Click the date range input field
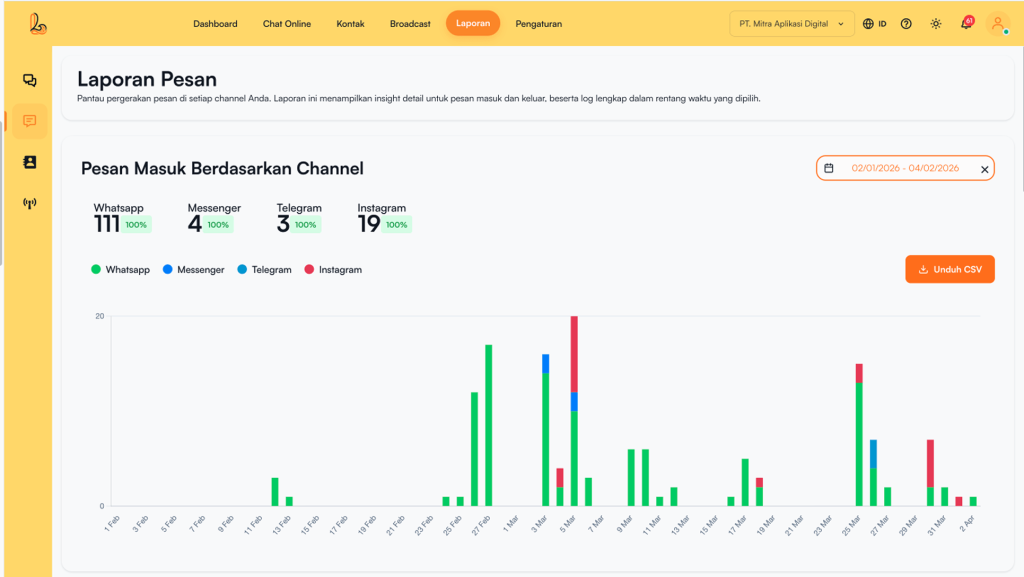1024x577 pixels. [904, 169]
